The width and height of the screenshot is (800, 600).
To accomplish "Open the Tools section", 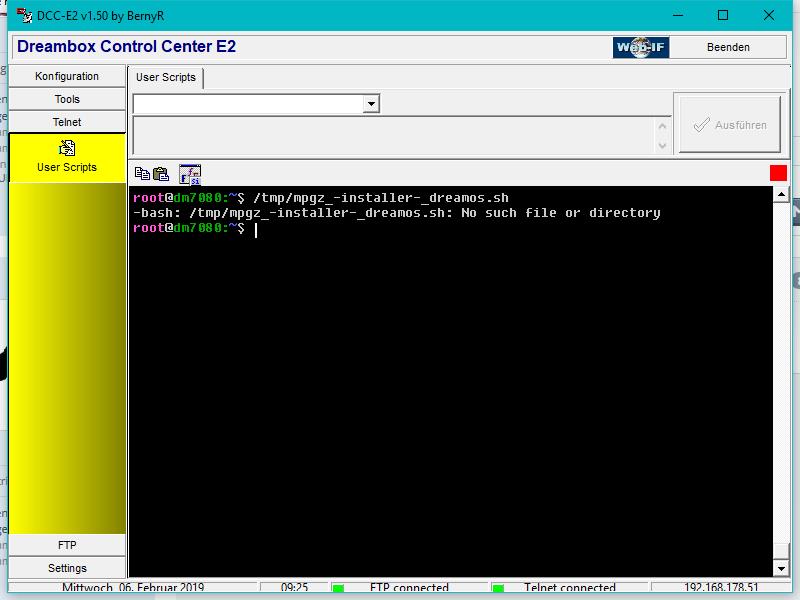I will (x=67, y=99).
